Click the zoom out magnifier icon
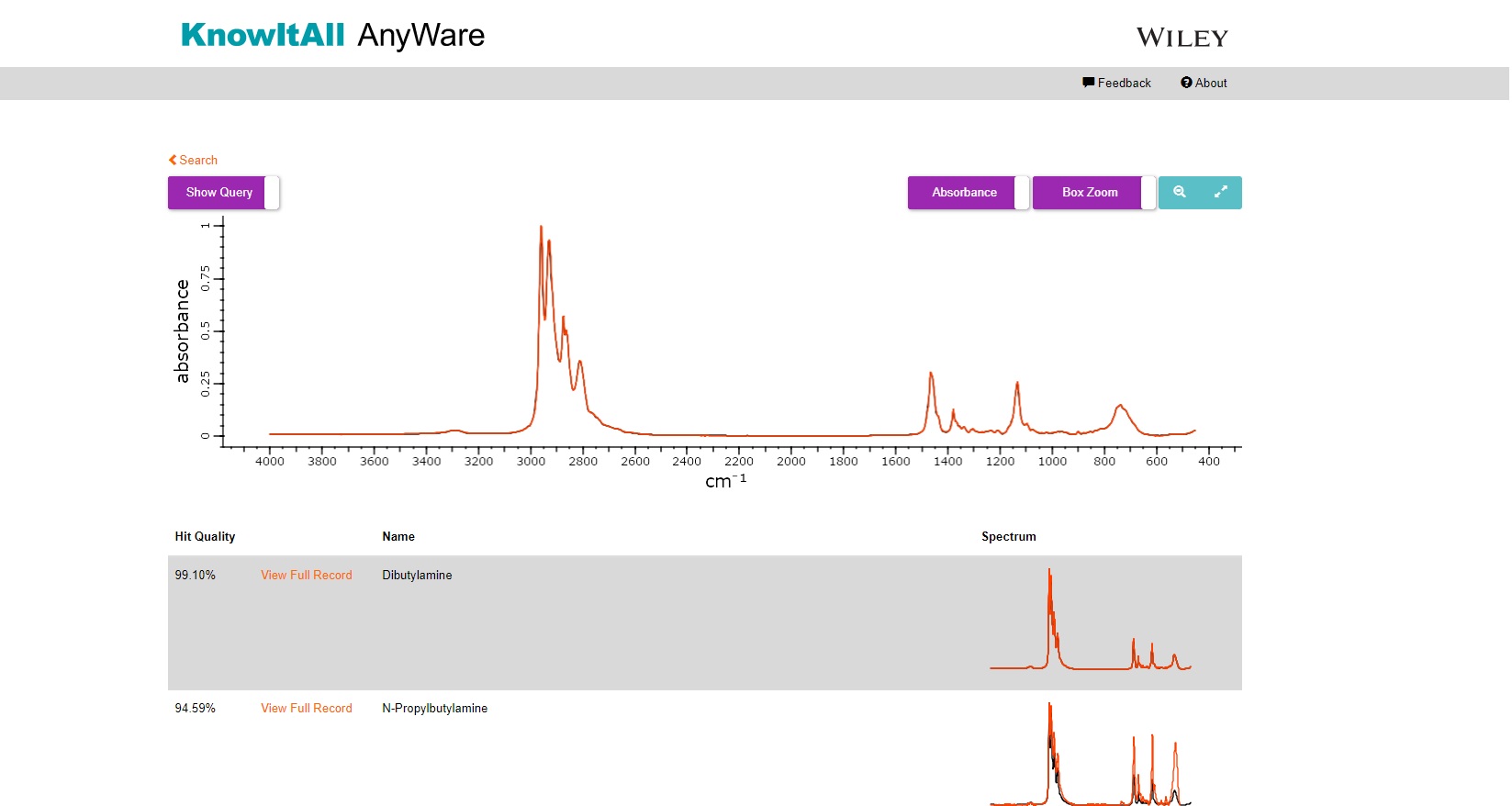Image resolution: width=1512 pixels, height=806 pixels. point(1180,192)
